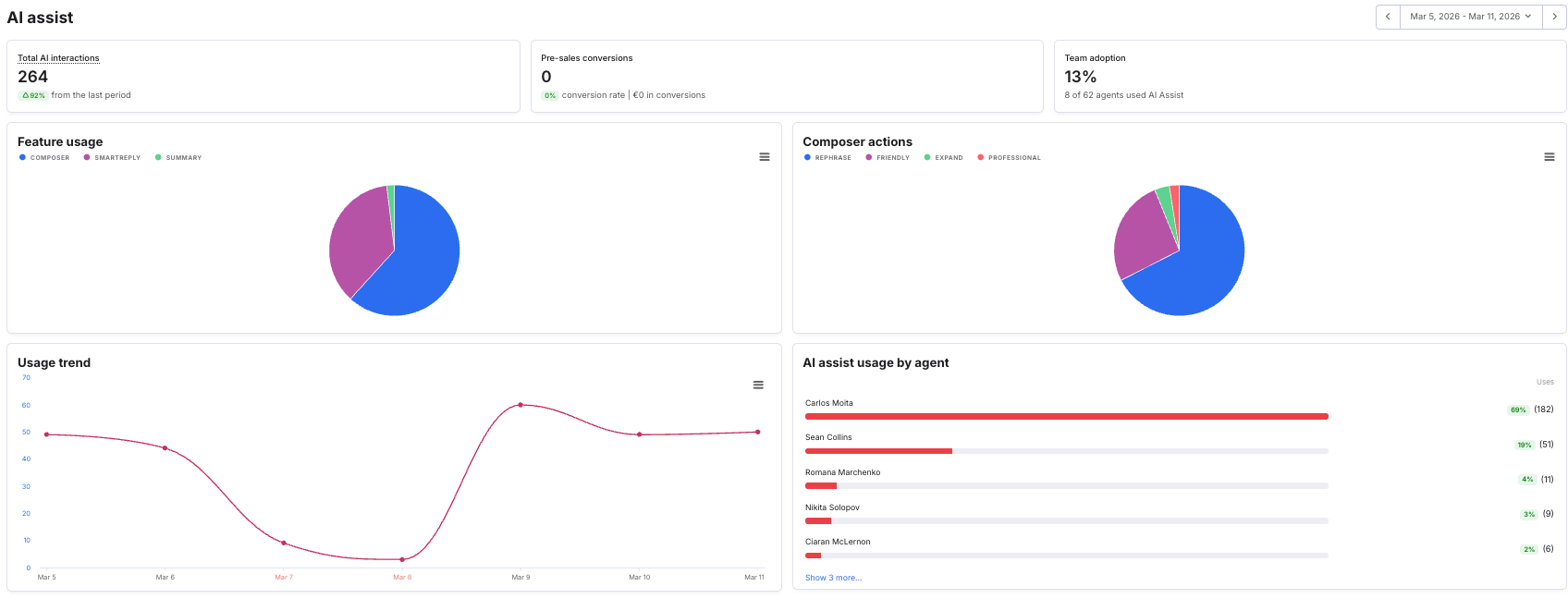Select the Mar 9 data point on Usage trend

pyautogui.click(x=521, y=405)
